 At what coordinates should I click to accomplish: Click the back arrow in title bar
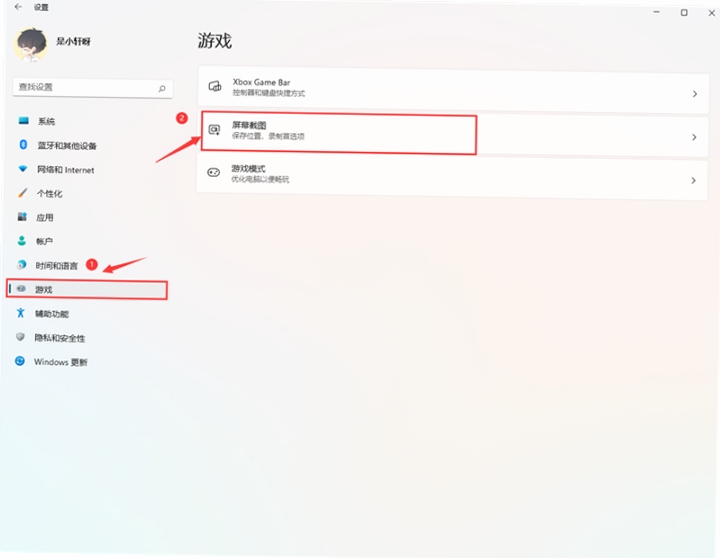(x=18, y=7)
